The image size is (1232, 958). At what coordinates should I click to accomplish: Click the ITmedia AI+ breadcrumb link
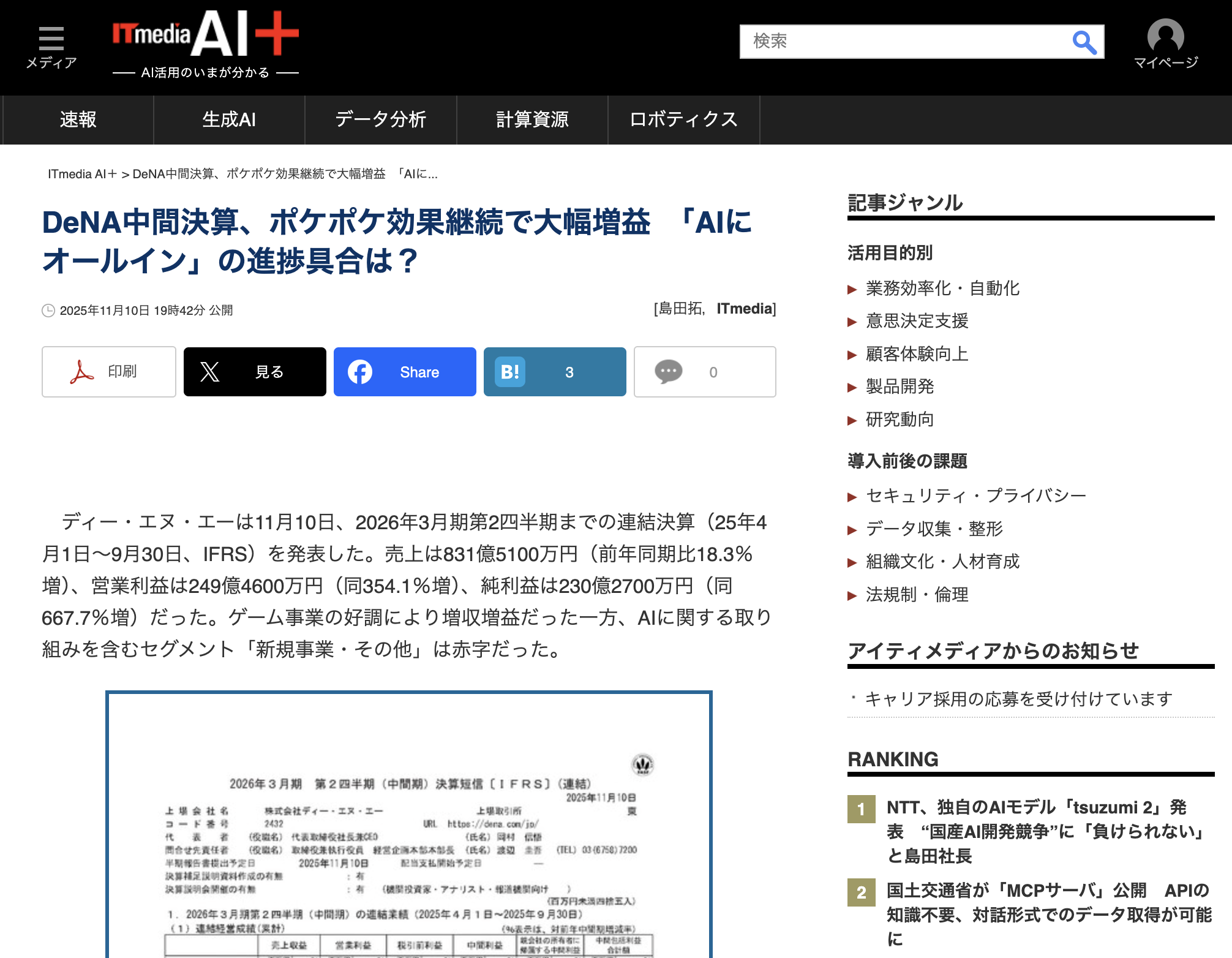[x=82, y=174]
